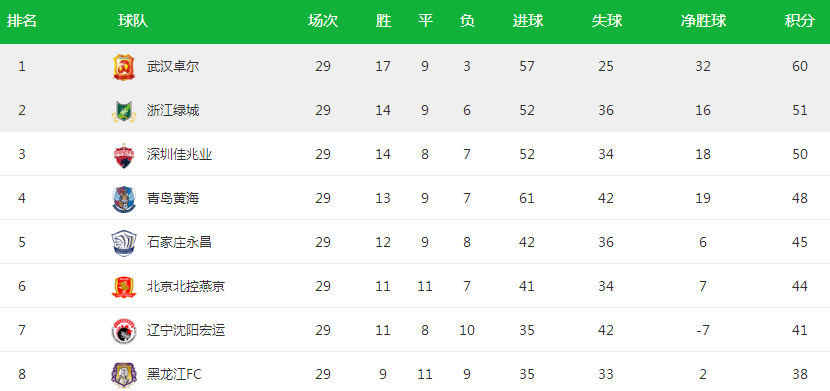Click the 青岛黄海 team logo
The height and width of the screenshot is (391, 830).
[x=124, y=199]
